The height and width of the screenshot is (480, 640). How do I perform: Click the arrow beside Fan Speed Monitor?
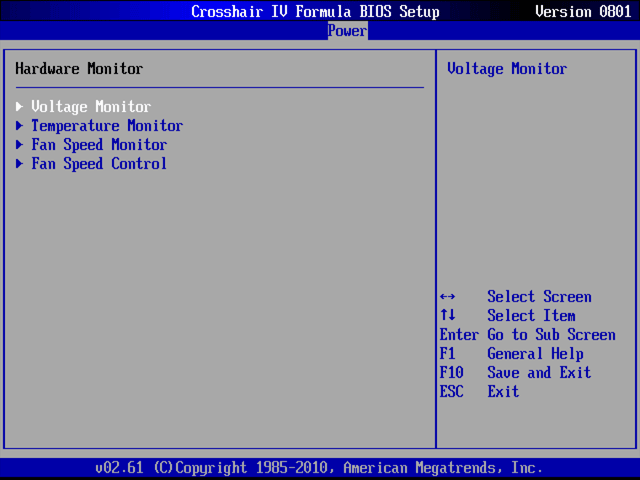point(19,144)
